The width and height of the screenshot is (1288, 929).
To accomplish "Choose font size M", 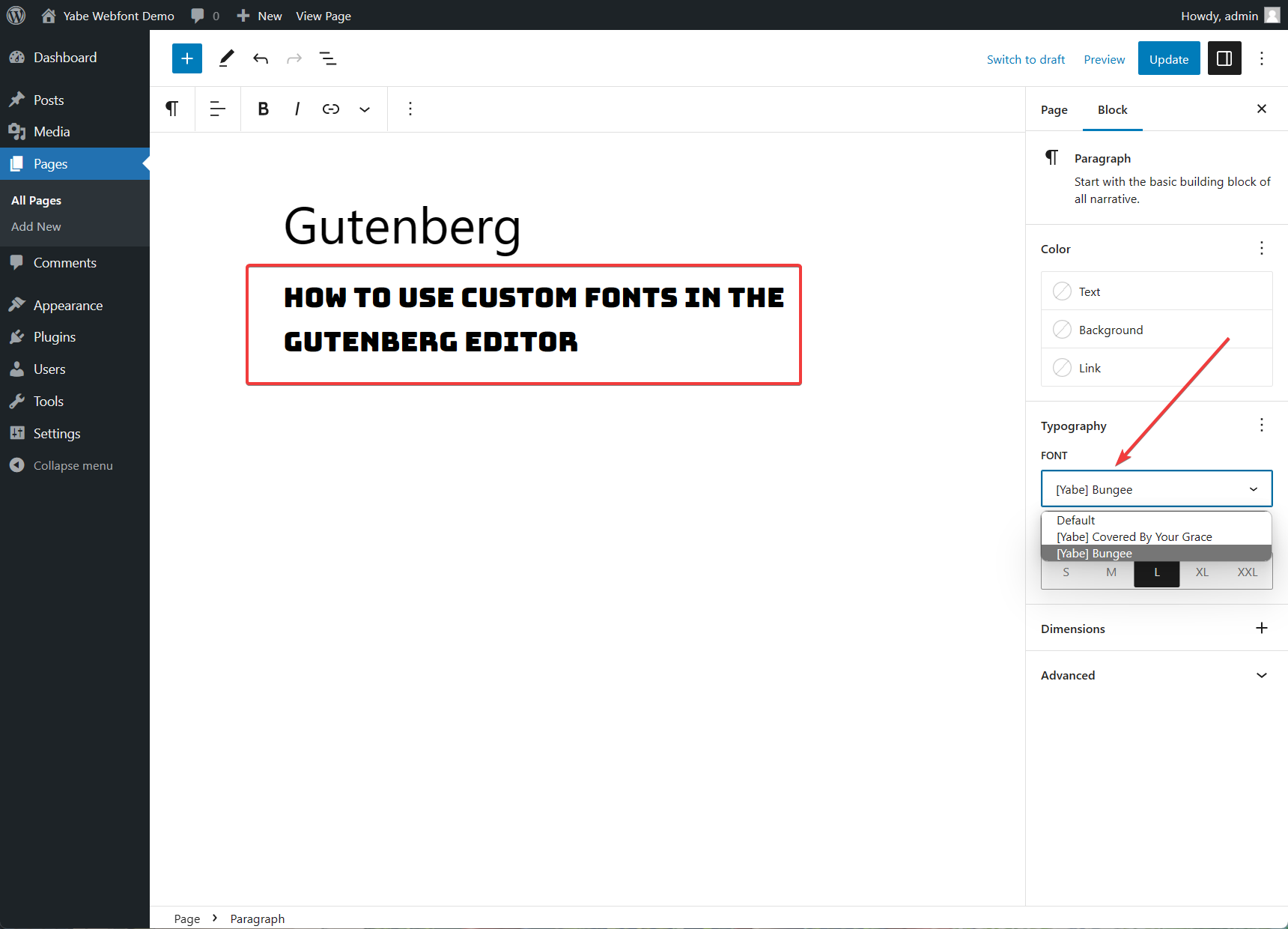I will click(1111, 572).
